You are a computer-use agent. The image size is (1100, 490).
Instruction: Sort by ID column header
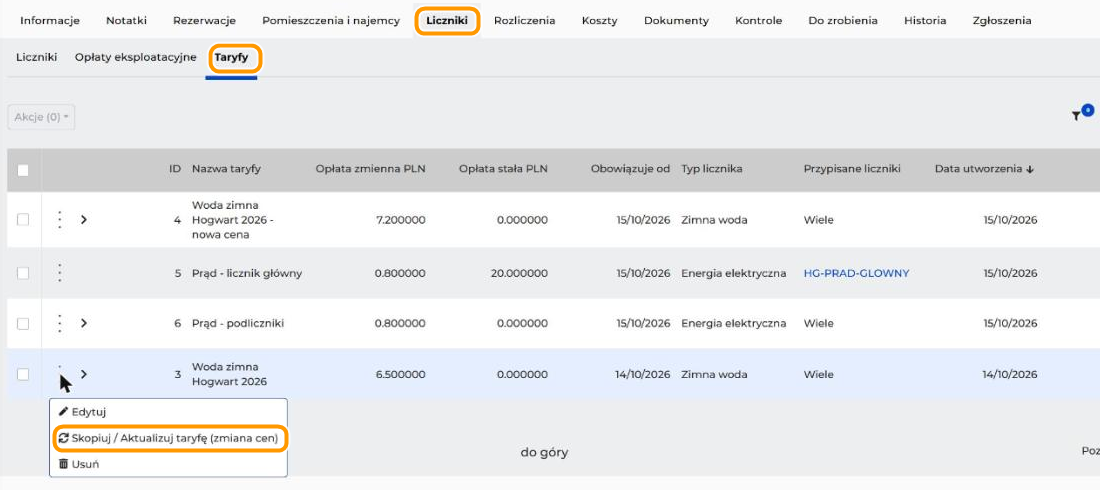(175, 169)
